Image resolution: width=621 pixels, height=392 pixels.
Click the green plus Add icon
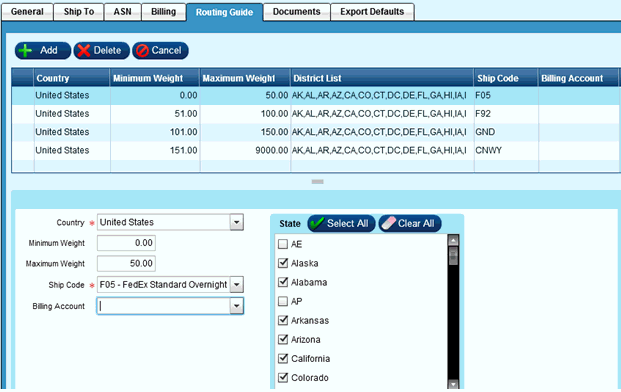click(x=25, y=51)
